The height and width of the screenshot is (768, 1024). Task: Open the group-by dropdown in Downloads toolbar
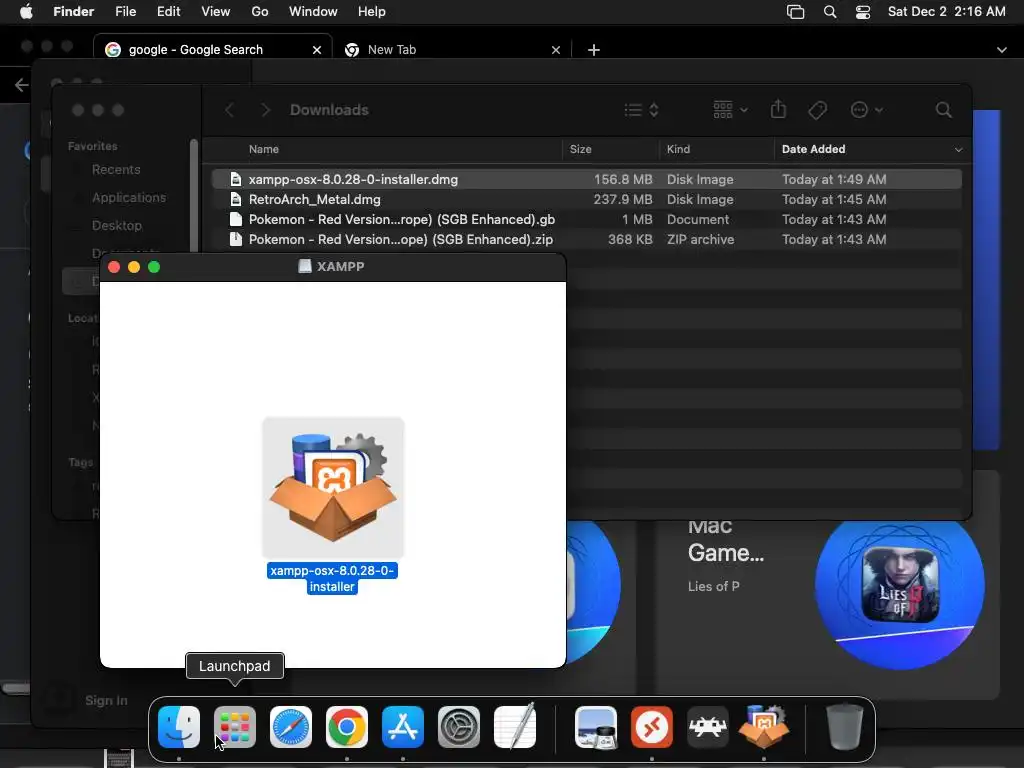730,109
